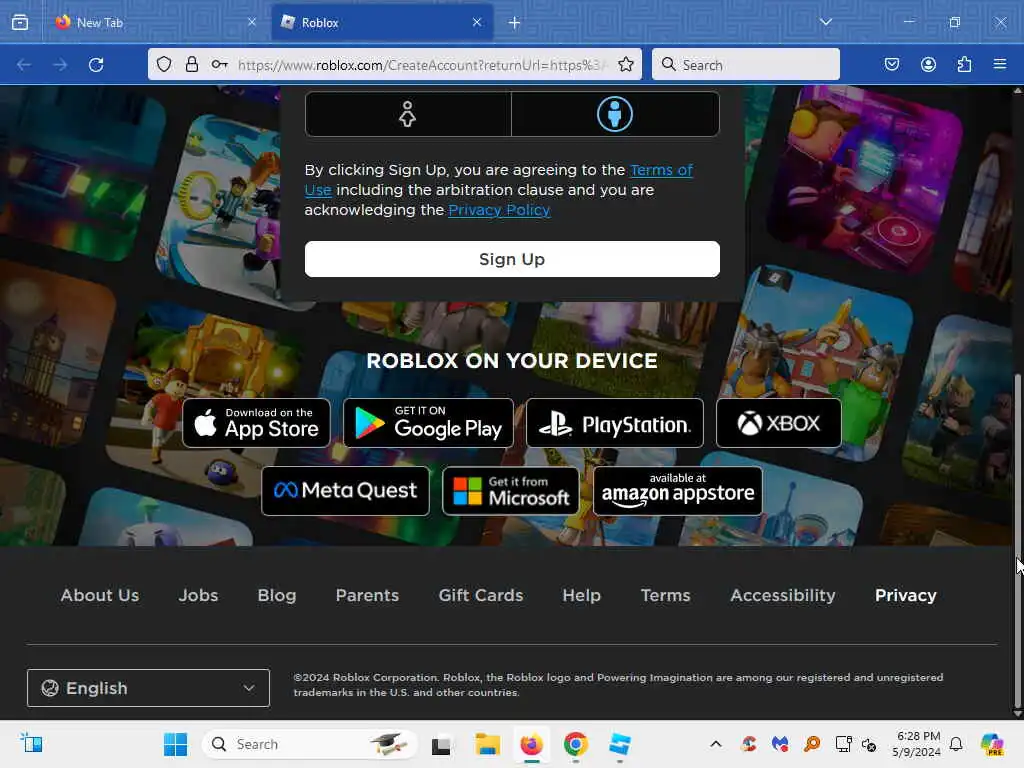Open the Xbox store badge
This screenshot has width=1024, height=768.
point(778,423)
